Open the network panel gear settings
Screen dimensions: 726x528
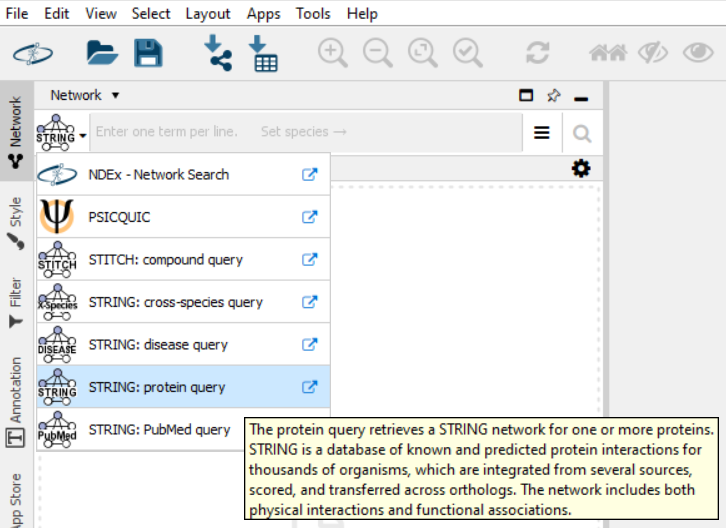pyautogui.click(x=581, y=168)
